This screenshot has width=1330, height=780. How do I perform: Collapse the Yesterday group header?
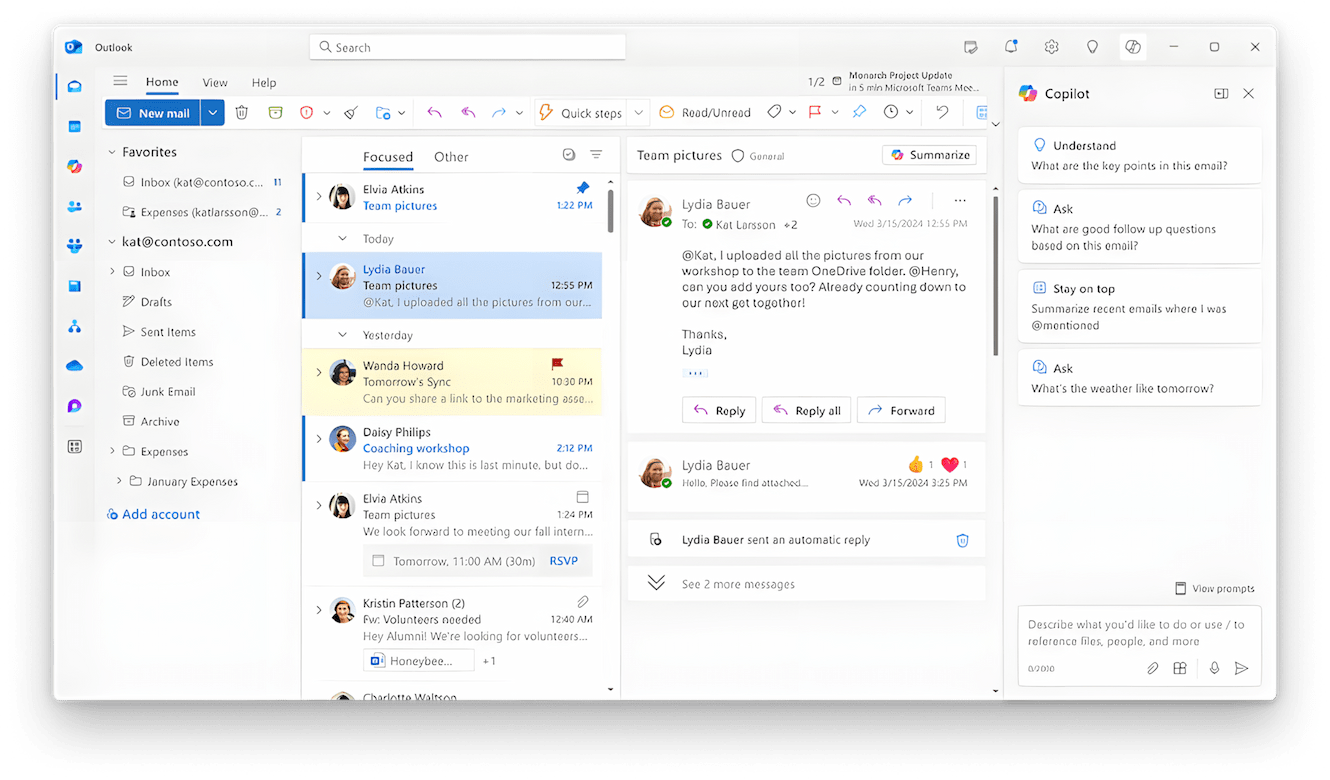point(343,335)
